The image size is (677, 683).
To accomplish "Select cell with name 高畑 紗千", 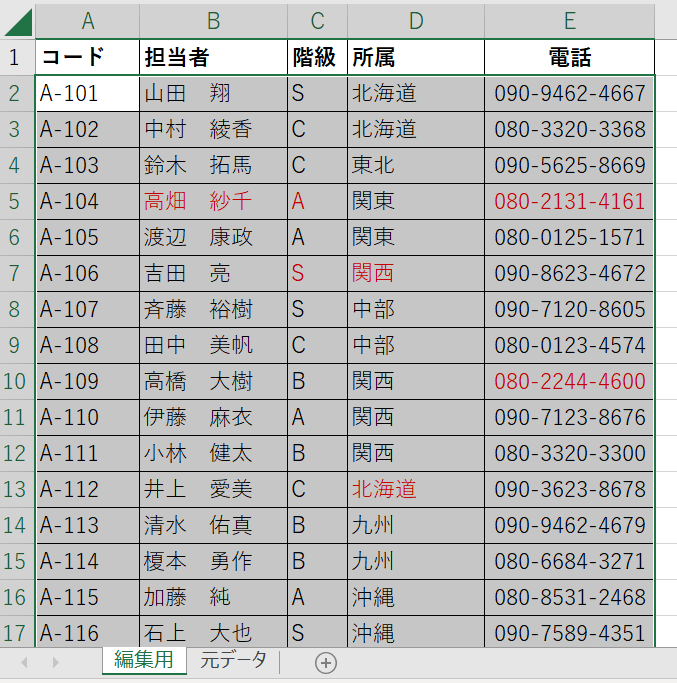I will coord(213,202).
